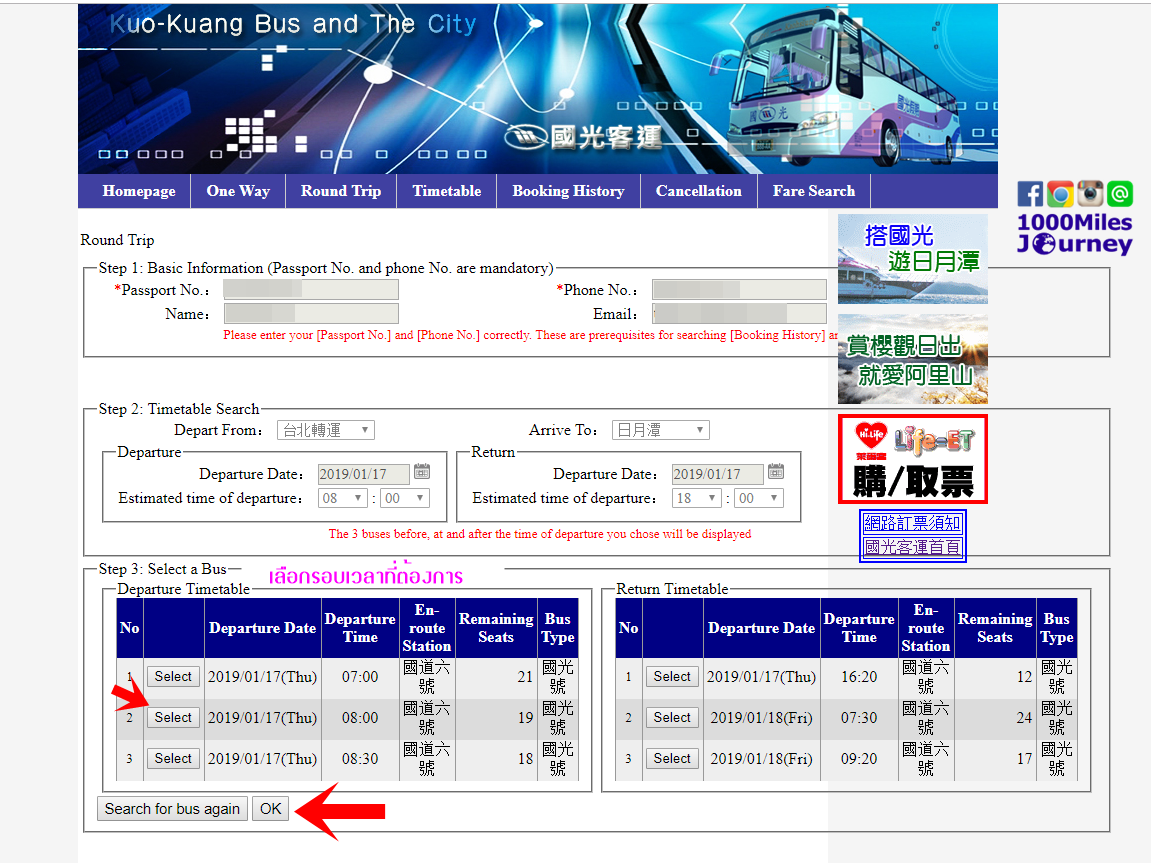Open Booking History menu item
This screenshot has height=863, width=1151.
click(x=568, y=191)
